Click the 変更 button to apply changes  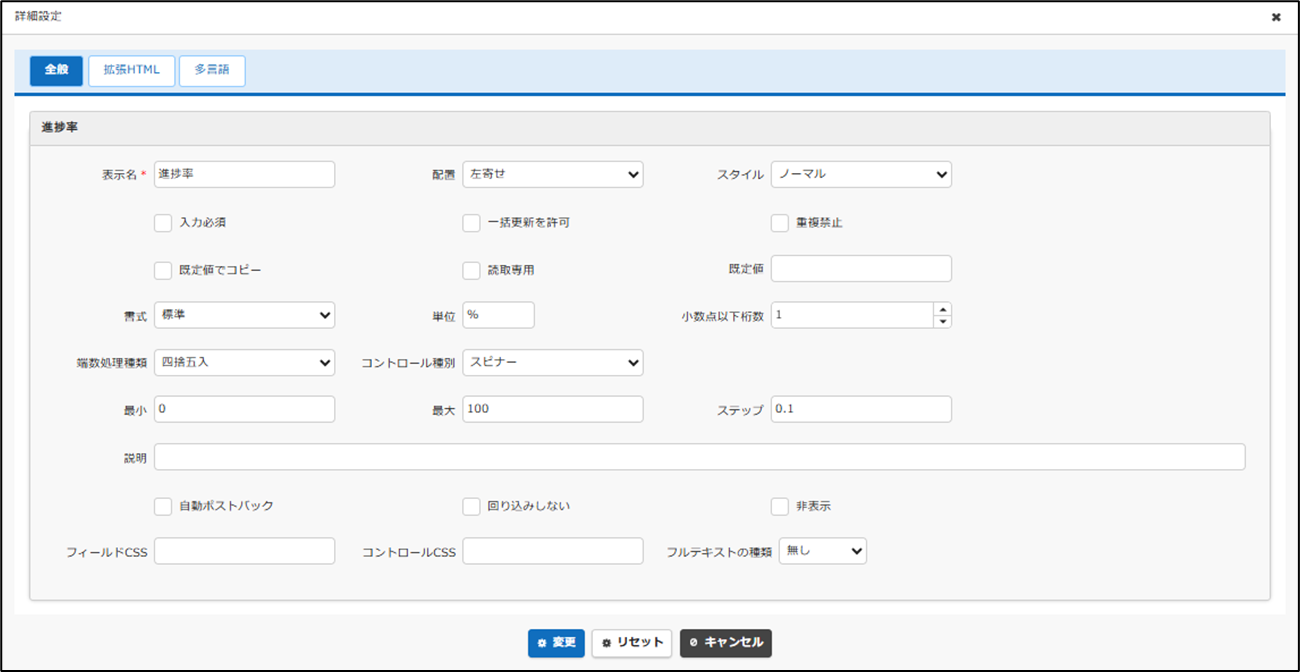[556, 643]
